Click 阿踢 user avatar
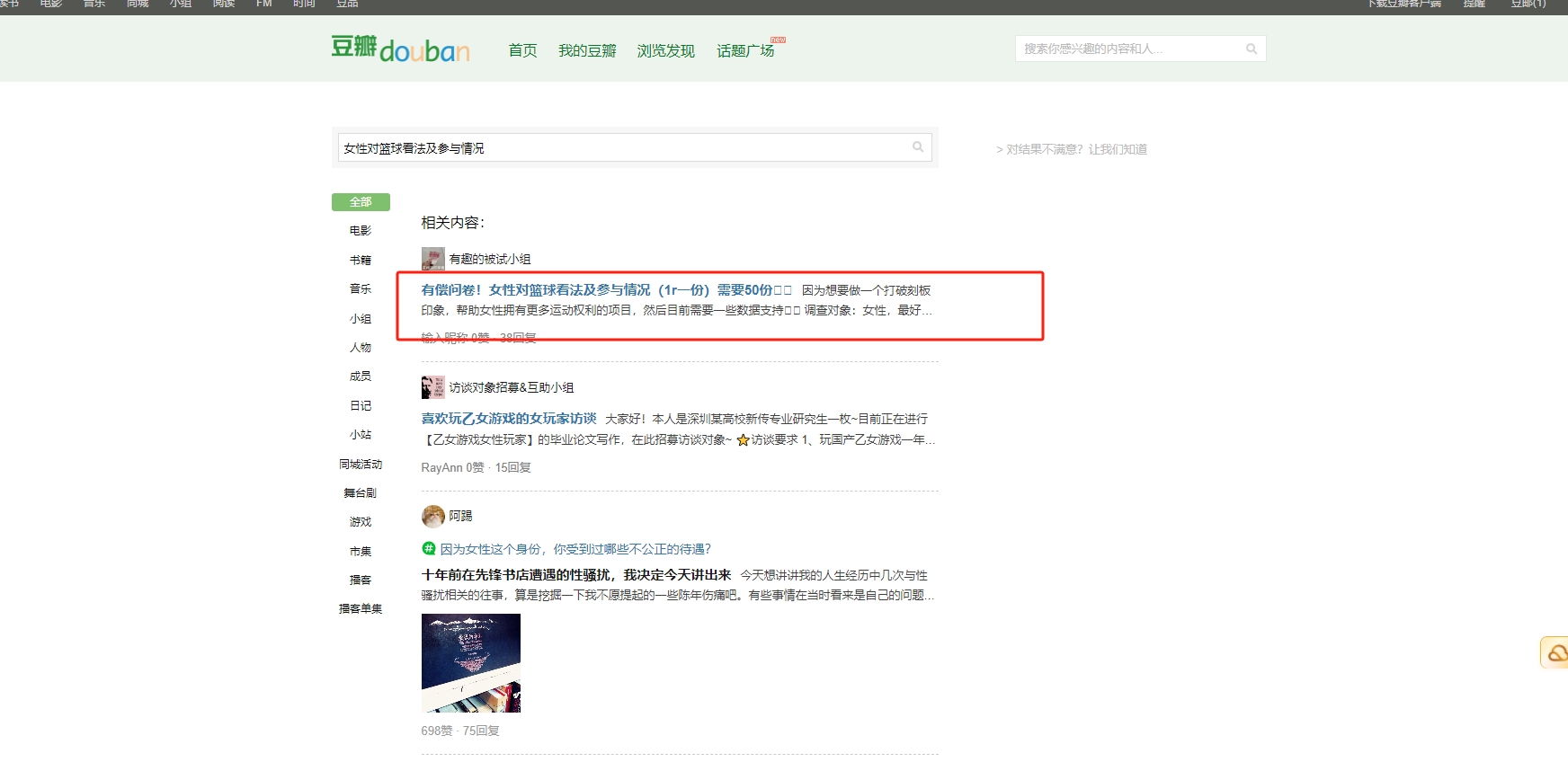Image resolution: width=1568 pixels, height=762 pixels. [433, 516]
